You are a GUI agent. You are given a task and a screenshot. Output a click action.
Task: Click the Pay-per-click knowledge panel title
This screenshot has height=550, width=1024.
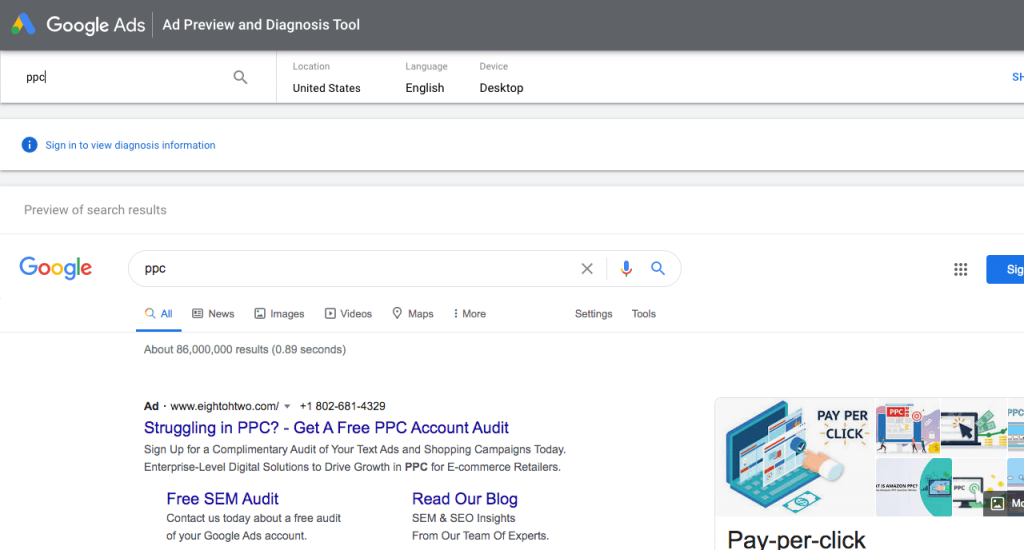[x=796, y=540]
